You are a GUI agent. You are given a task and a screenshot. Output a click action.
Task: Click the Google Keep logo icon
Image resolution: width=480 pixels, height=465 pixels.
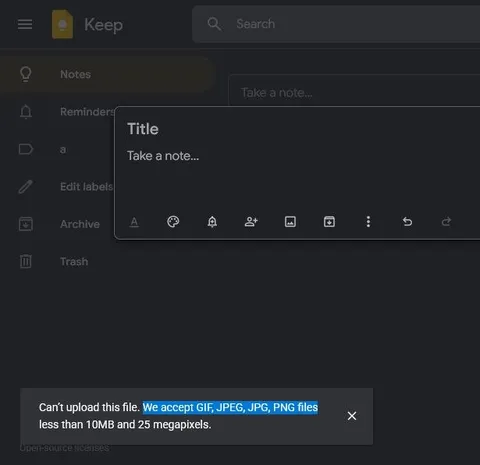[62, 24]
